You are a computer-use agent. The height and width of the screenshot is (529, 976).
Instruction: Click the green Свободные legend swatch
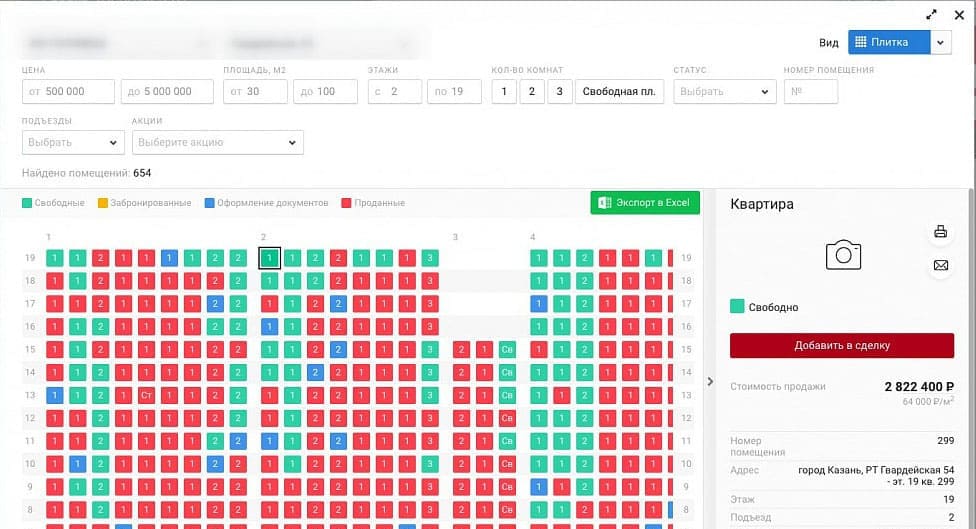pyautogui.click(x=27, y=203)
